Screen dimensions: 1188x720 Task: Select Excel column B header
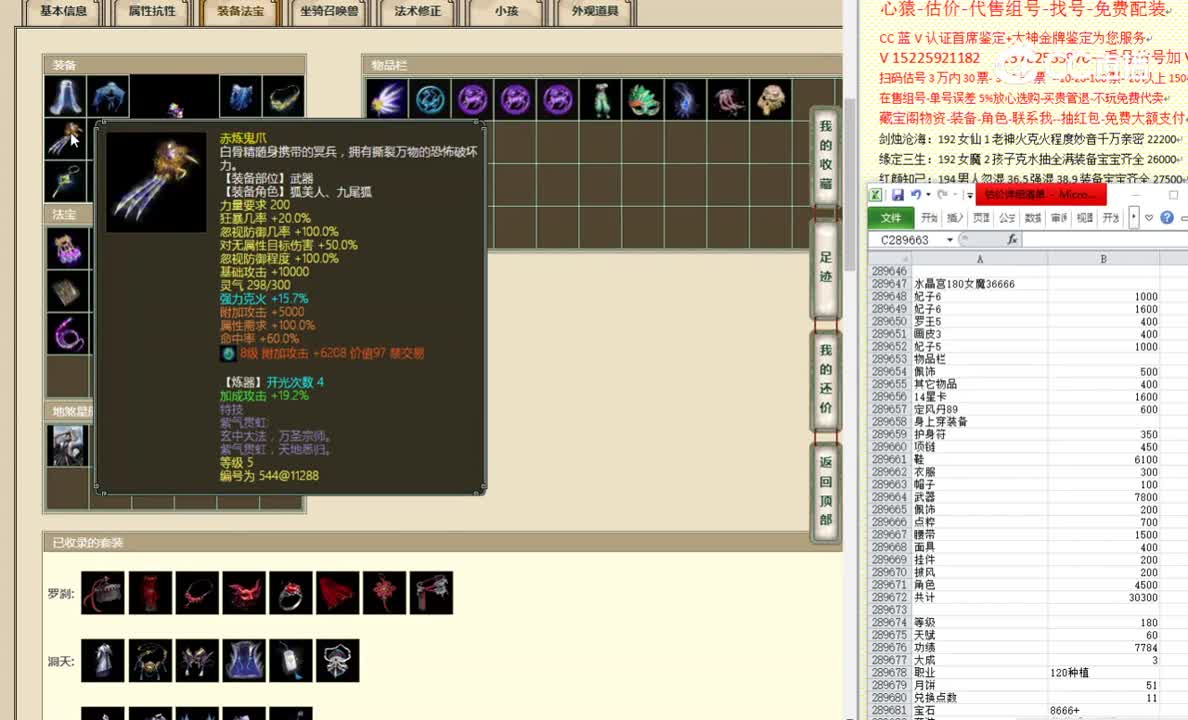point(1103,259)
